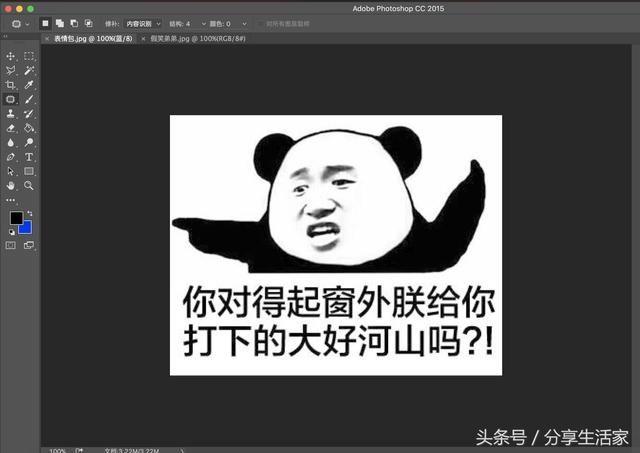Click the panda meme image on canvas
The width and height of the screenshot is (640, 453).
[x=336, y=245]
